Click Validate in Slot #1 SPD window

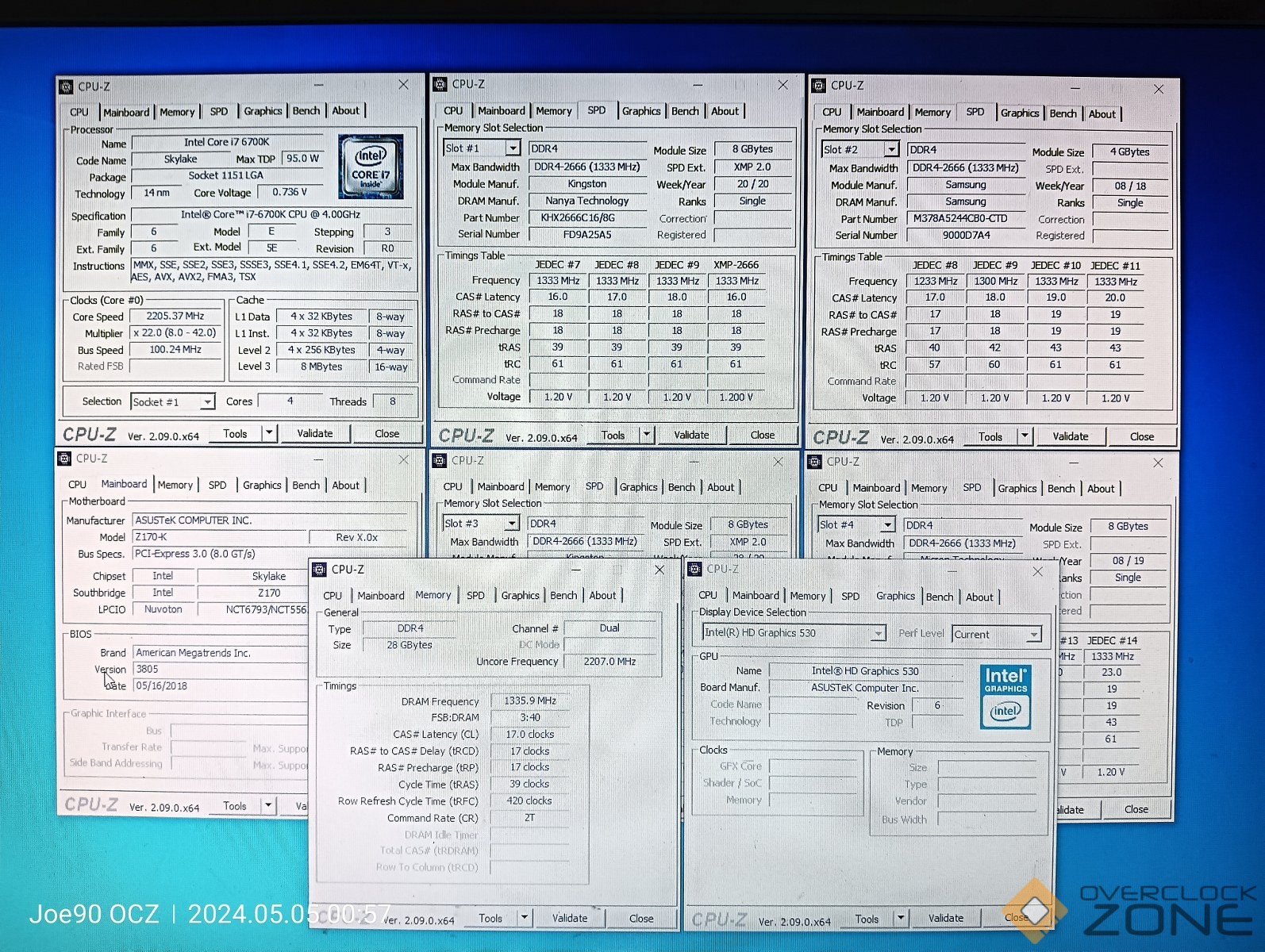[x=691, y=435]
